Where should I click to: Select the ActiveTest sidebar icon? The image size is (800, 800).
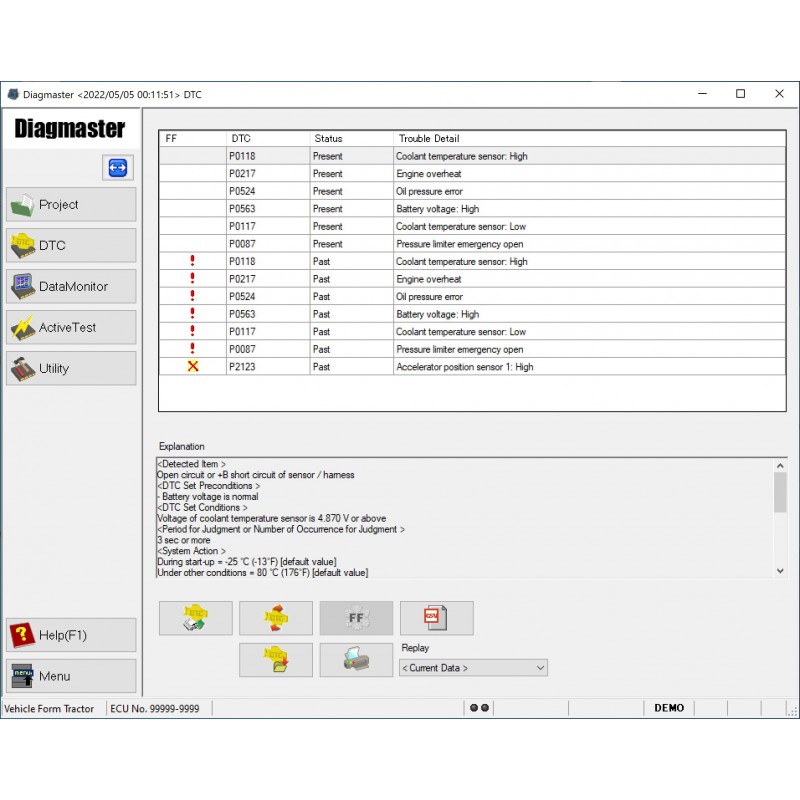[x=70, y=327]
